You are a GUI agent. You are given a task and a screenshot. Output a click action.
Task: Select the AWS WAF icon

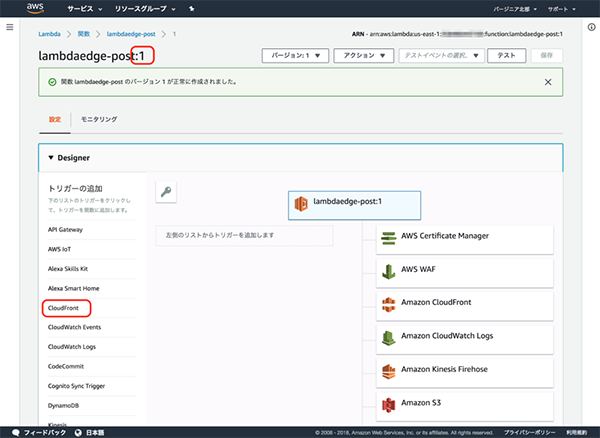[x=388, y=272]
